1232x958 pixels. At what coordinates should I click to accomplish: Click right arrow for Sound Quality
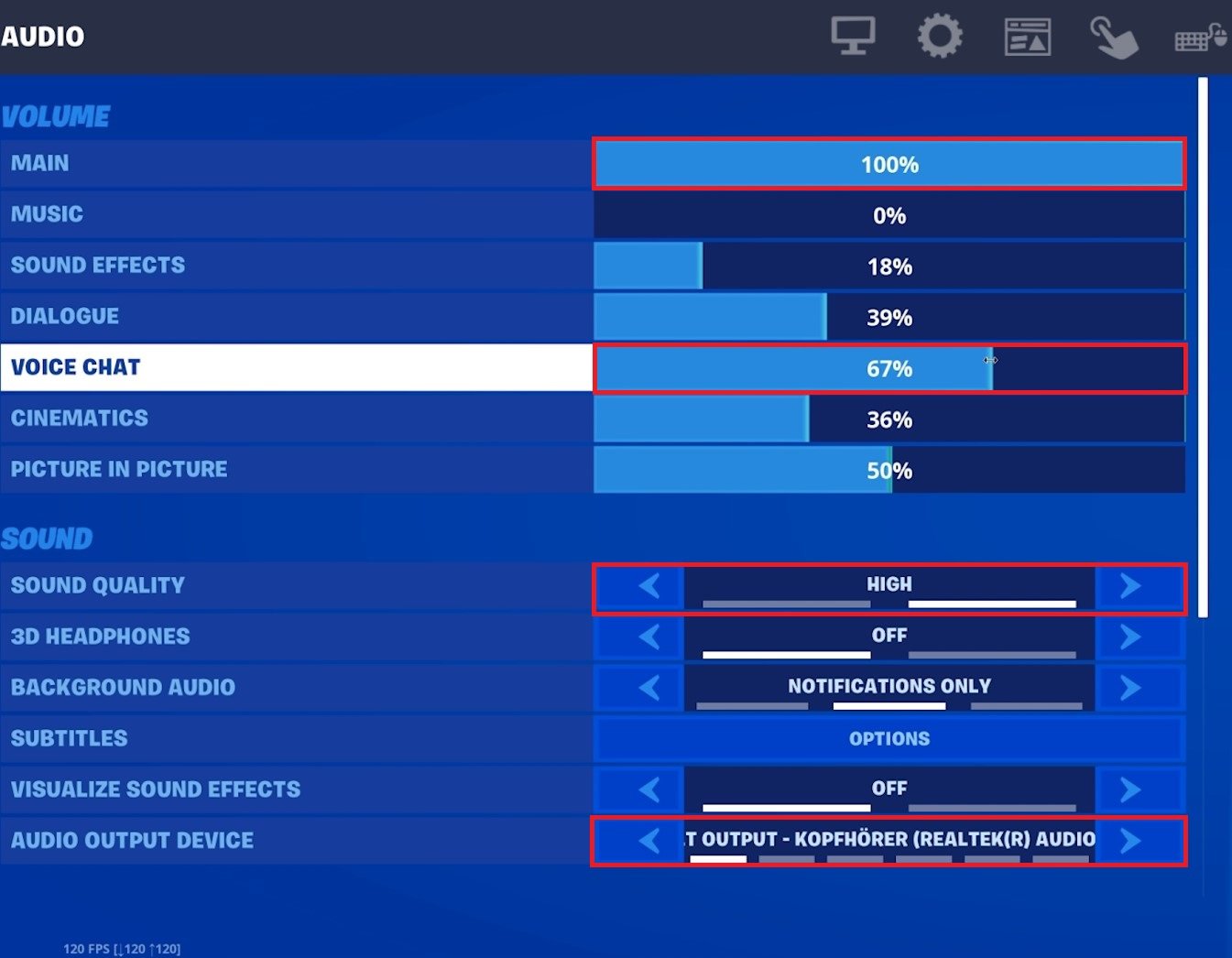pyautogui.click(x=1130, y=586)
